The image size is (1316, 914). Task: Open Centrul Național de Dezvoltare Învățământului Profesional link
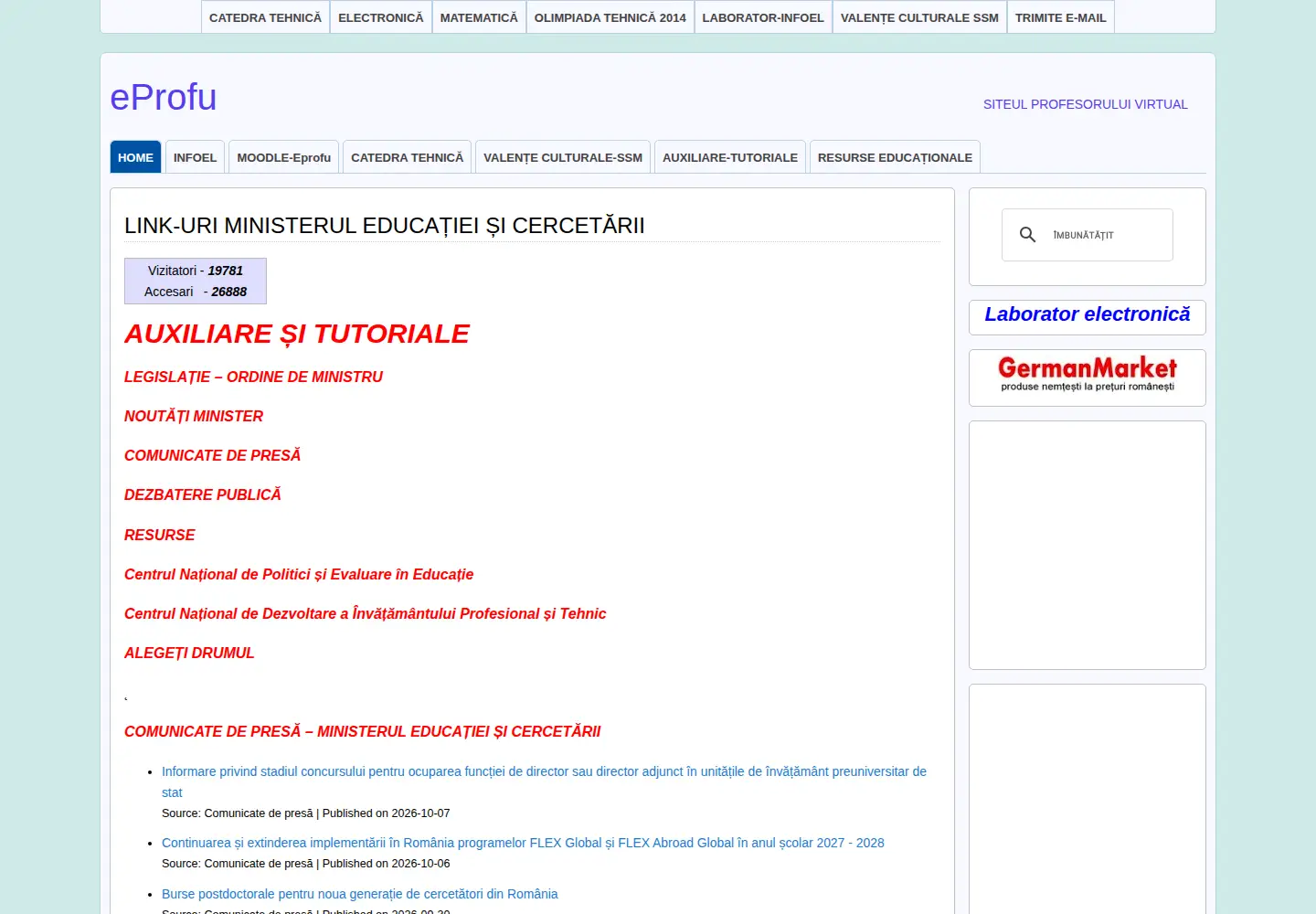(365, 613)
